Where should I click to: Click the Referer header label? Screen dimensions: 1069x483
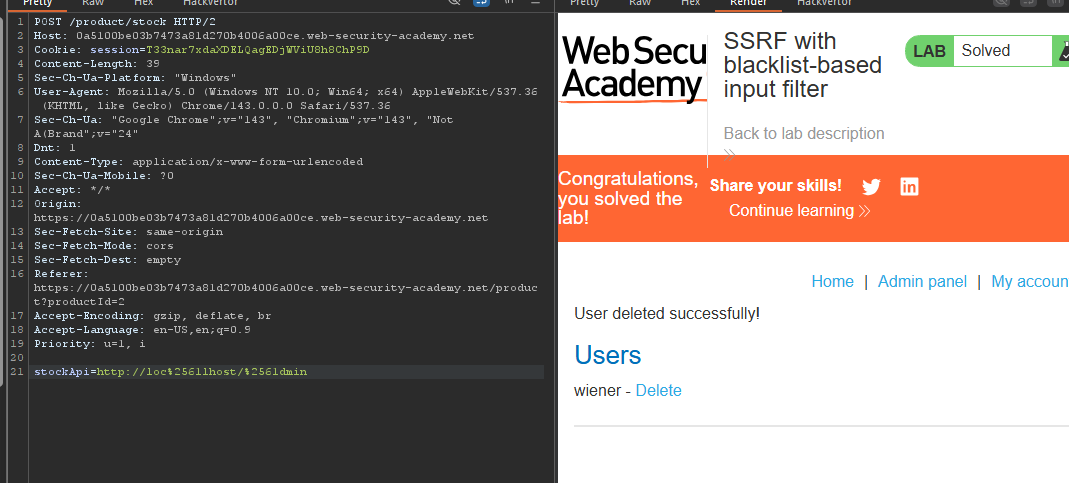(61, 274)
